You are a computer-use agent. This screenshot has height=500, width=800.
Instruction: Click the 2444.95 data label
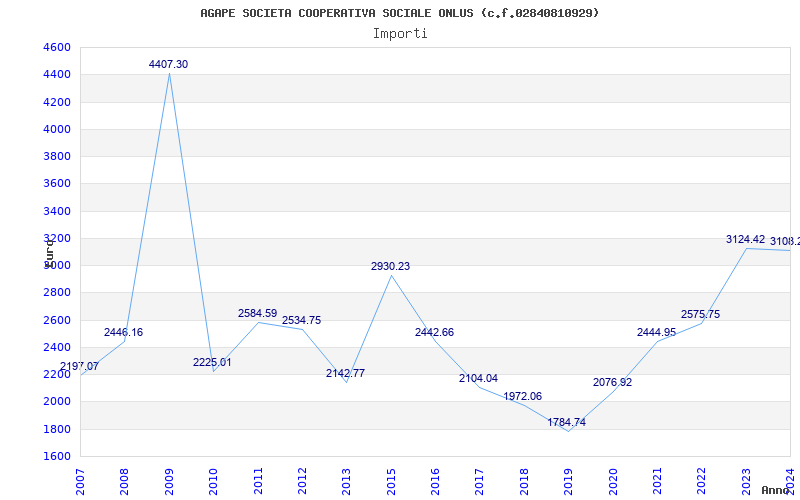pos(656,332)
